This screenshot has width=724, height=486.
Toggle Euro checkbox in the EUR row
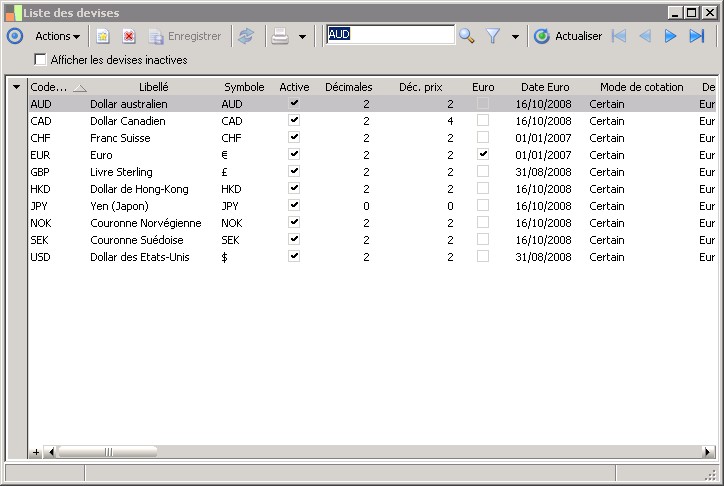pos(483,154)
